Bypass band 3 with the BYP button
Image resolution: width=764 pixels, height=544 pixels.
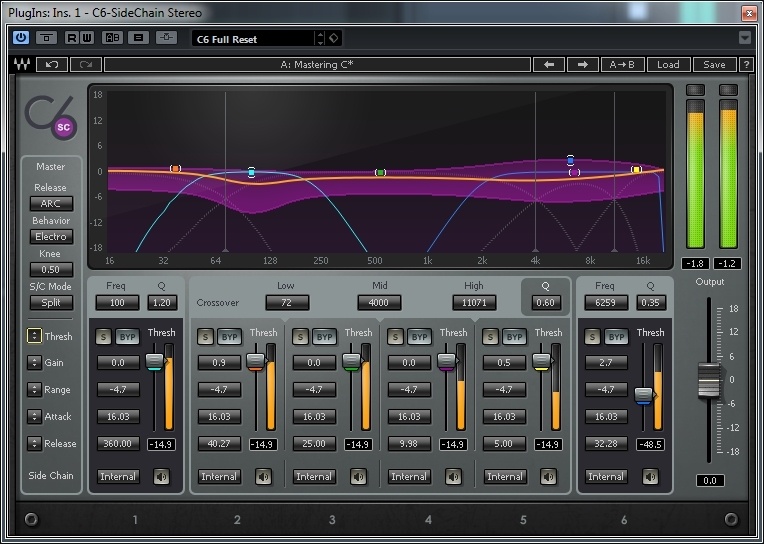[325, 336]
